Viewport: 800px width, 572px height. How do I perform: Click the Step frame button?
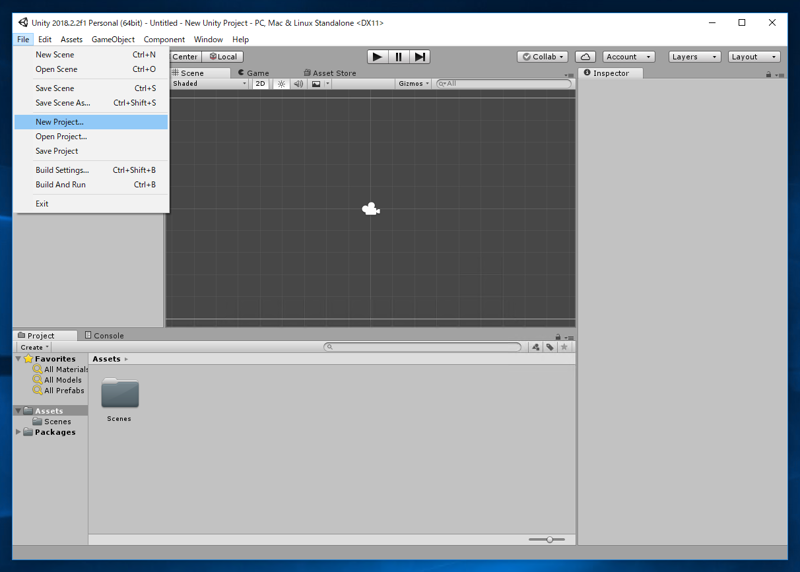419,57
